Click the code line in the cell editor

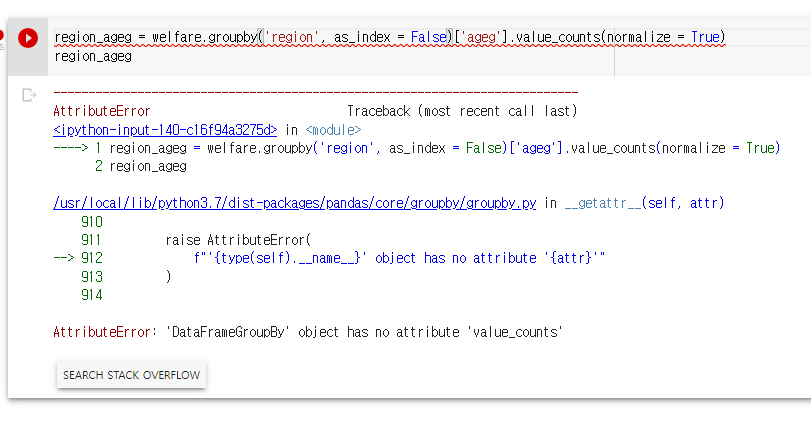pyautogui.click(x=390, y=37)
